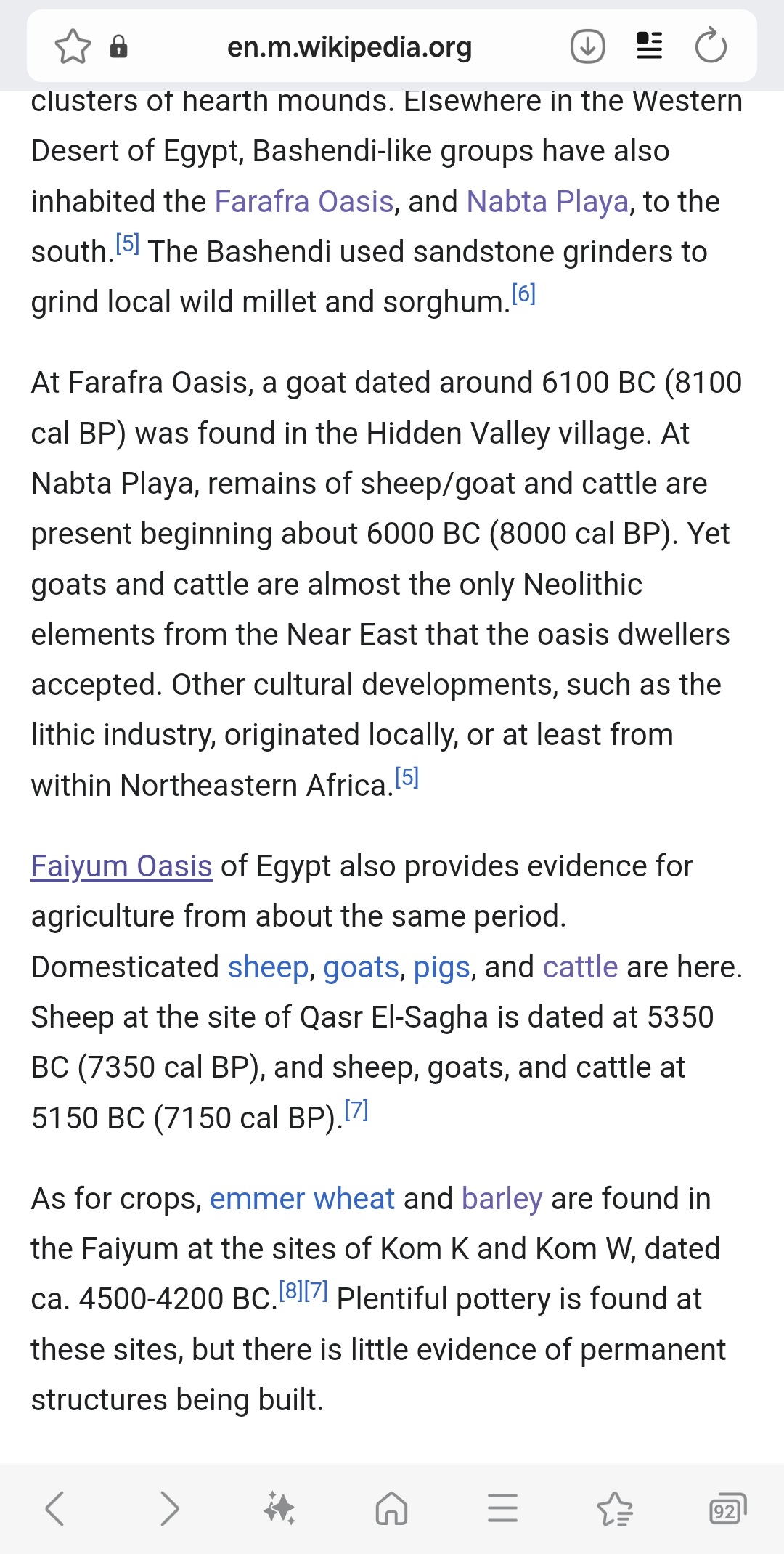Open the pigs article link
Image resolution: width=784 pixels, height=1554 pixels.
point(441,967)
